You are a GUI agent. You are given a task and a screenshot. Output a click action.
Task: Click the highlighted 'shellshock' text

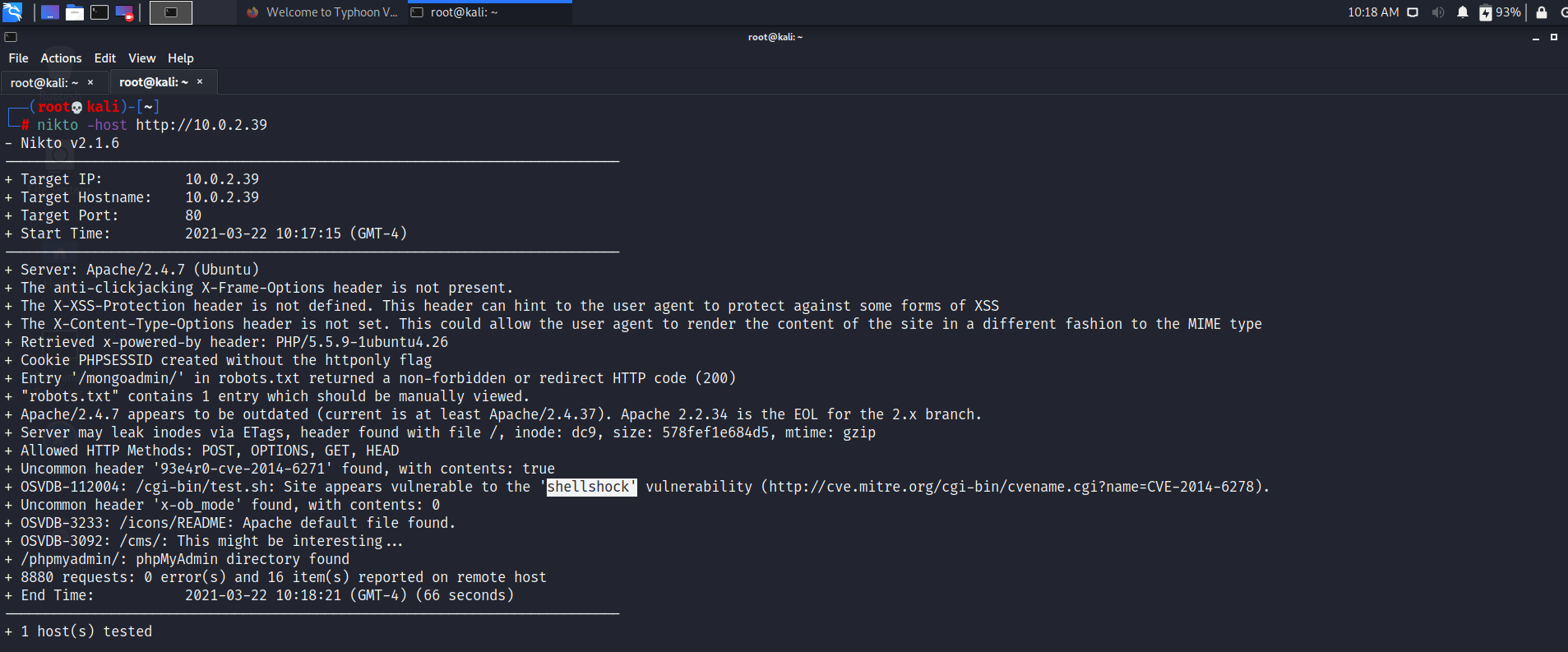591,487
